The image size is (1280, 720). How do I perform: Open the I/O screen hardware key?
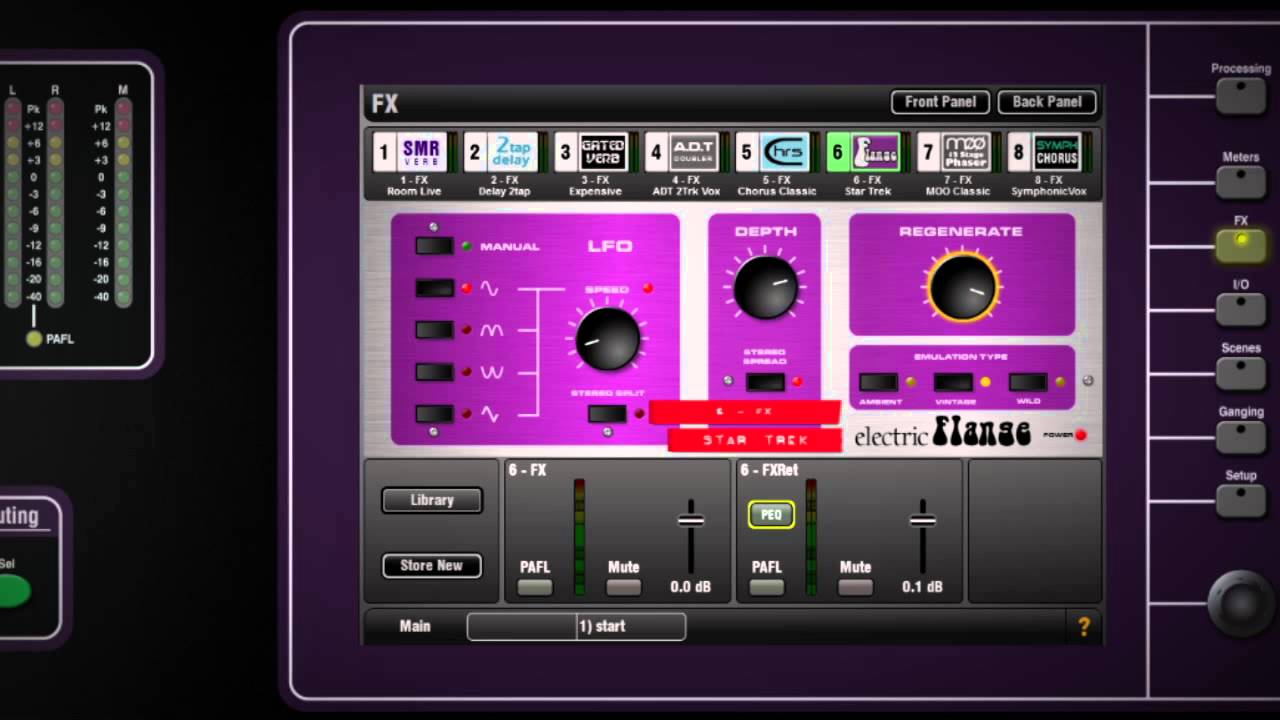pos(1241,309)
